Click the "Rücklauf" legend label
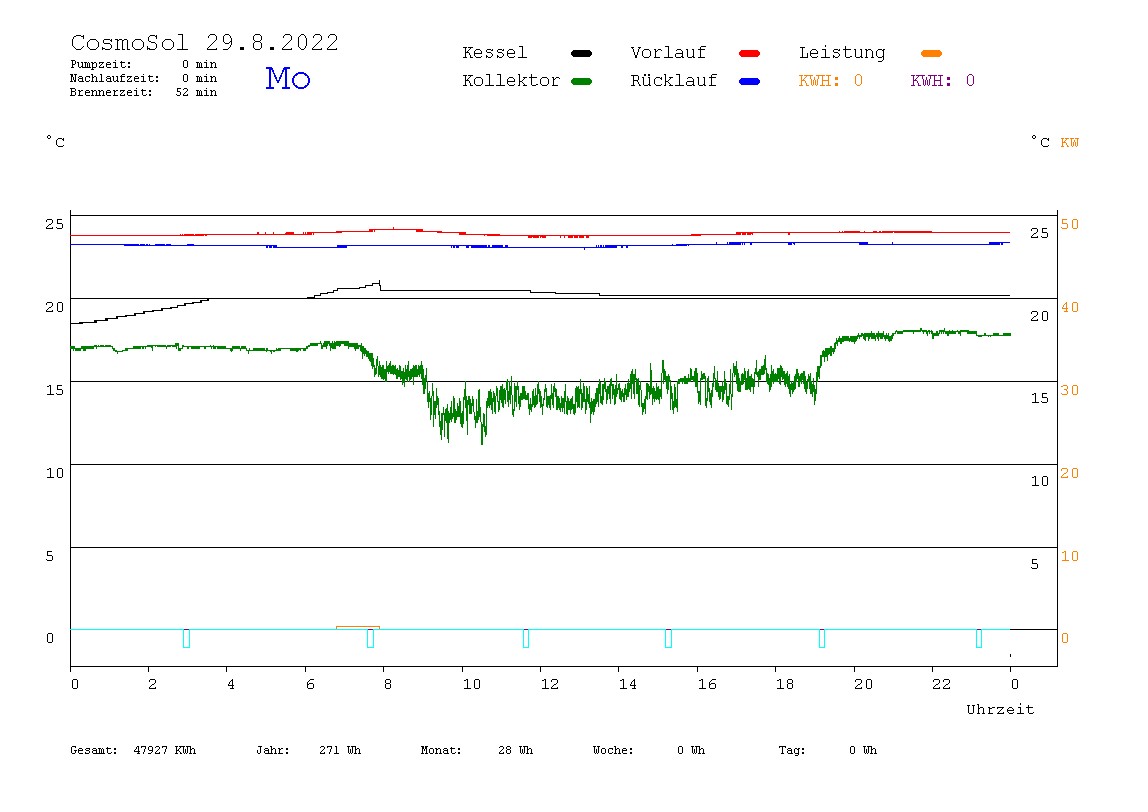Screen dimensions: 1148x812 click(x=674, y=81)
